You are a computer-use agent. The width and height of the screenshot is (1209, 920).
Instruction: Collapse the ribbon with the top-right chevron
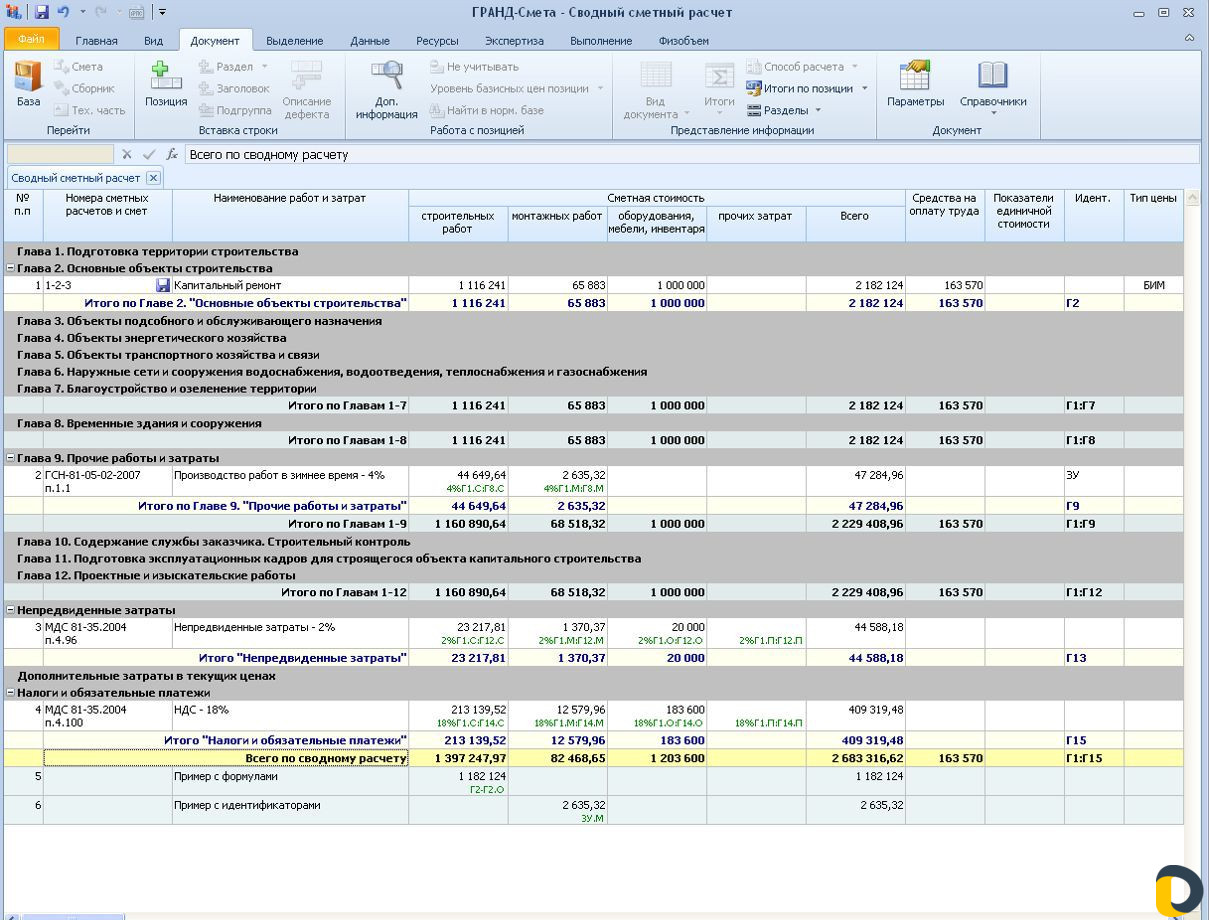[x=1189, y=39]
